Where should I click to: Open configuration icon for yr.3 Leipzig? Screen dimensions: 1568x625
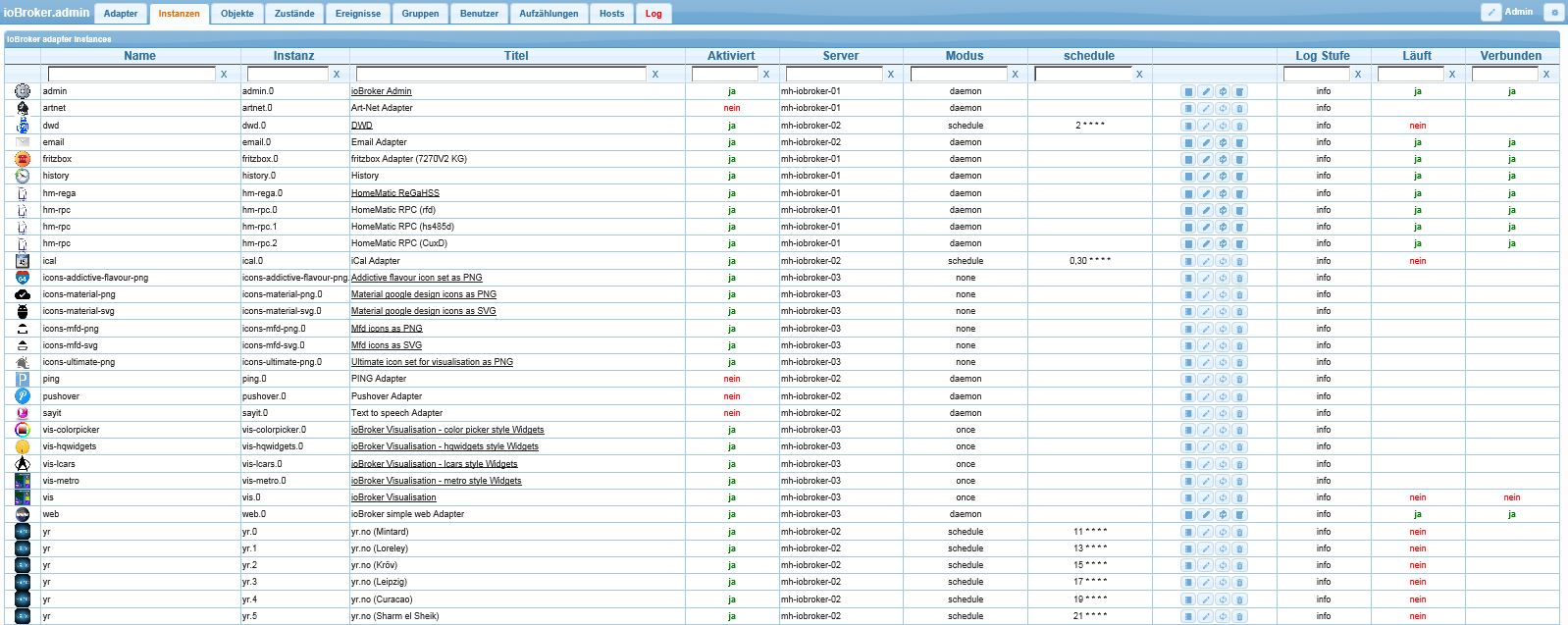coord(1188,582)
